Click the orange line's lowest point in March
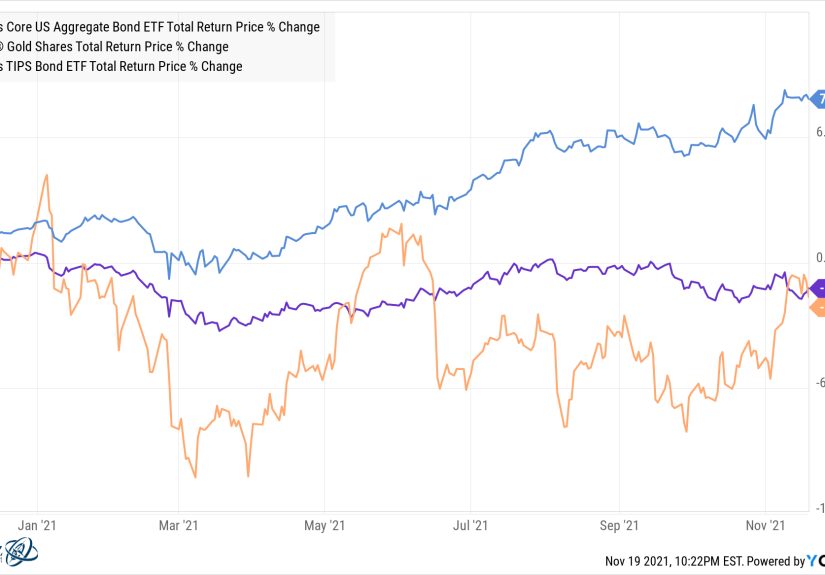Screen dimensions: 825x575 click(195, 477)
